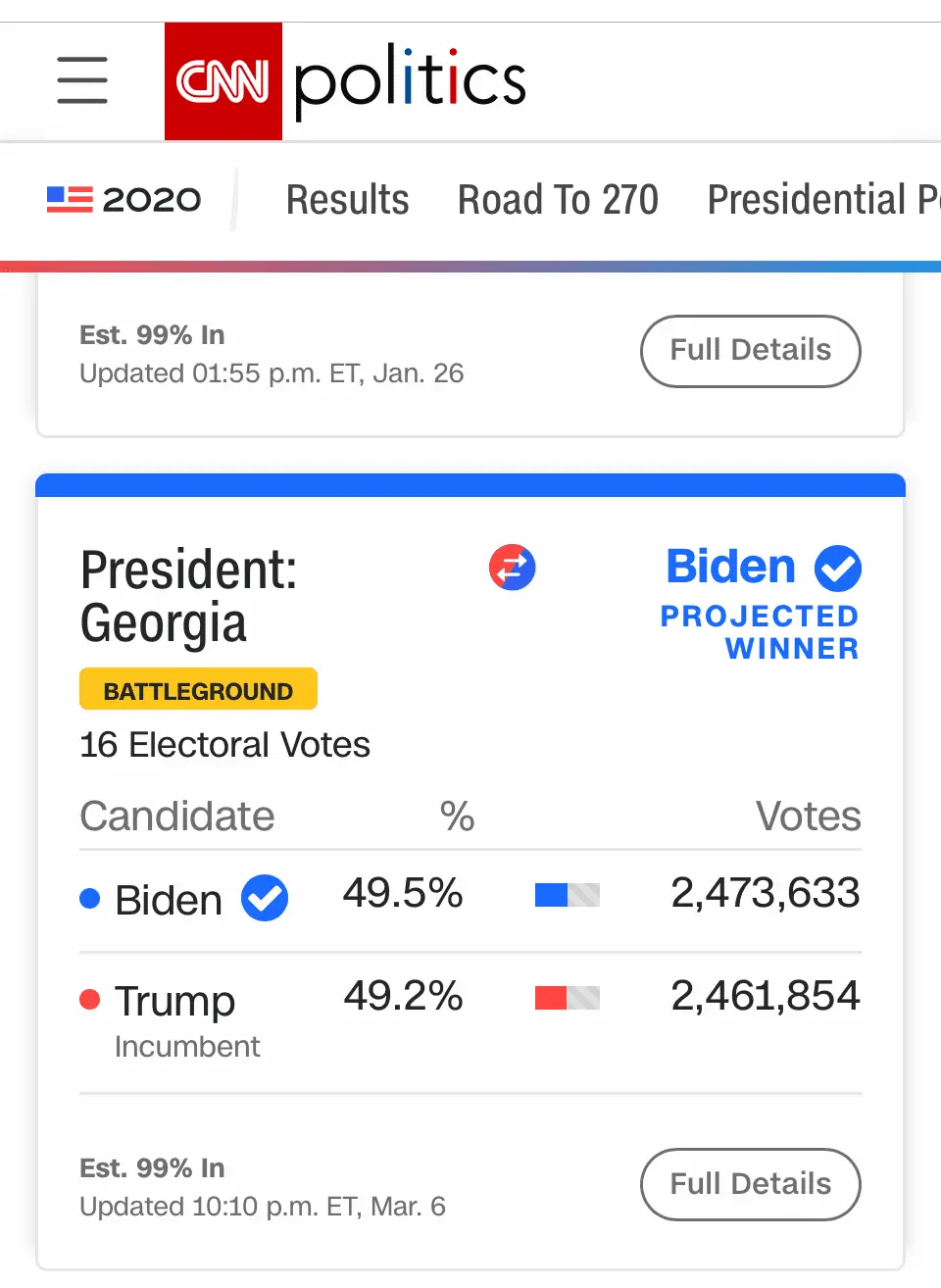The image size is (941, 1288).
Task: Click Biden's blue vote share bar
Action: (x=567, y=895)
